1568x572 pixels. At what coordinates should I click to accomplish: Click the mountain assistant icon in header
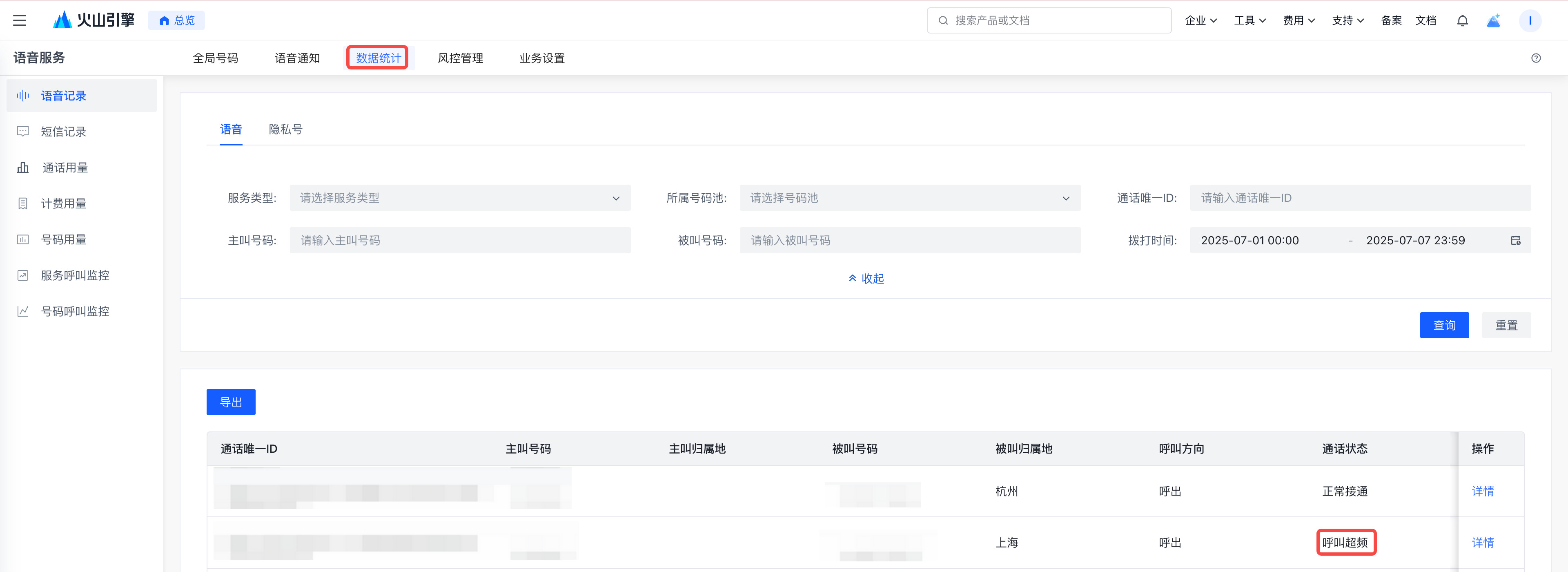click(x=1494, y=21)
